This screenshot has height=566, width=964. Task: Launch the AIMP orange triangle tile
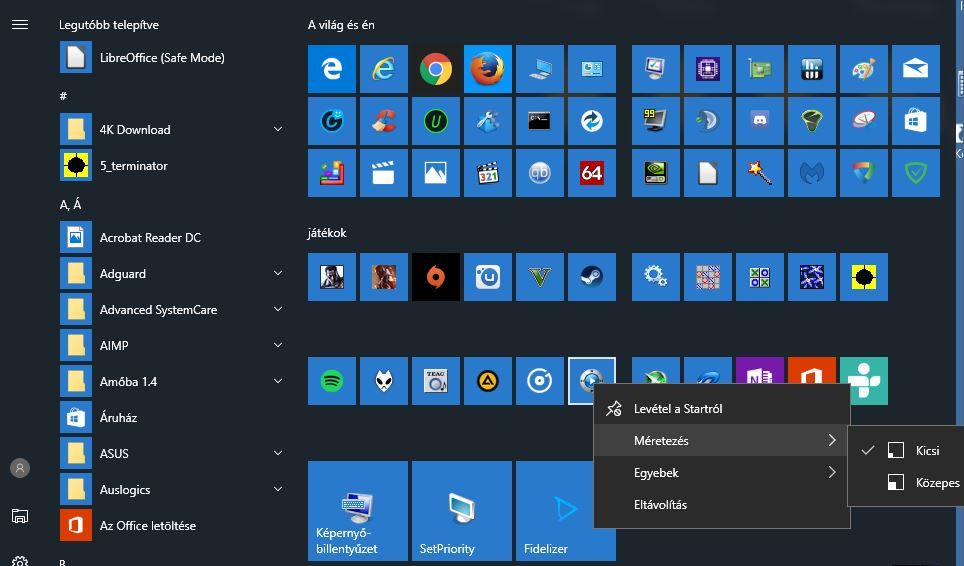pos(488,381)
